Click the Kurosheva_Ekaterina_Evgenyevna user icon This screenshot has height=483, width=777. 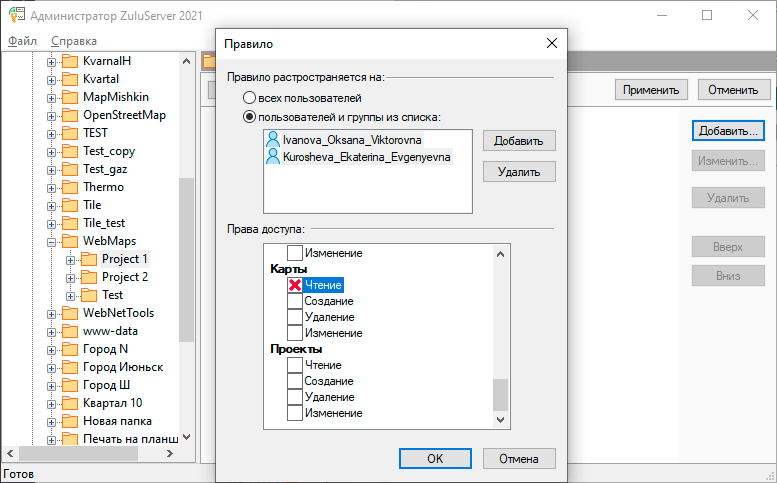tap(273, 157)
